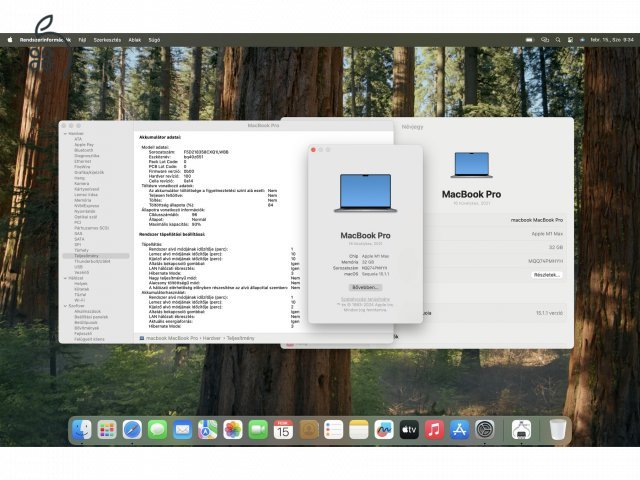The width and height of the screenshot is (640, 480).
Task: Open Photos app in the dock
Action: click(x=233, y=430)
